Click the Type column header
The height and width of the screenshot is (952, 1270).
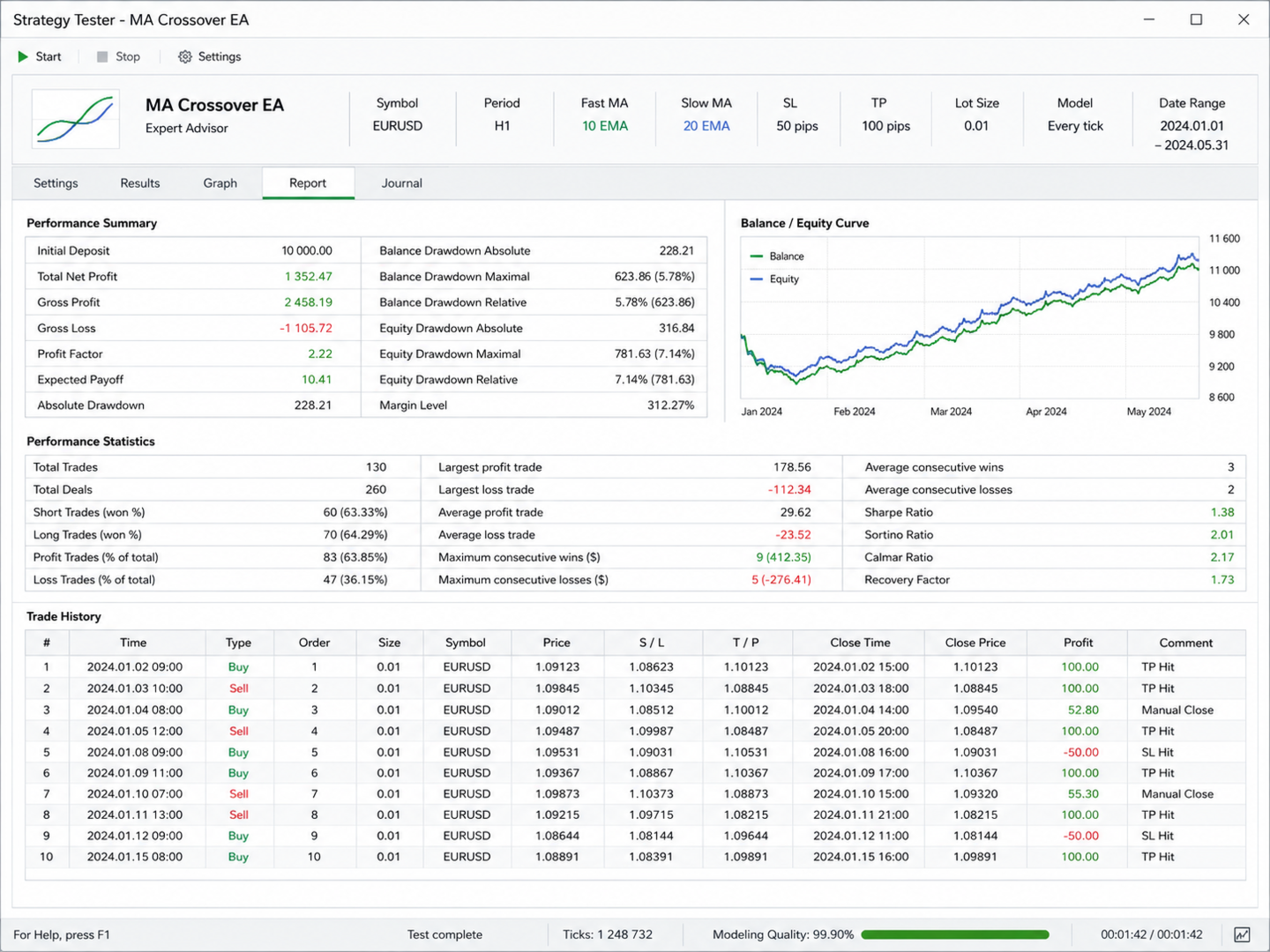click(238, 643)
